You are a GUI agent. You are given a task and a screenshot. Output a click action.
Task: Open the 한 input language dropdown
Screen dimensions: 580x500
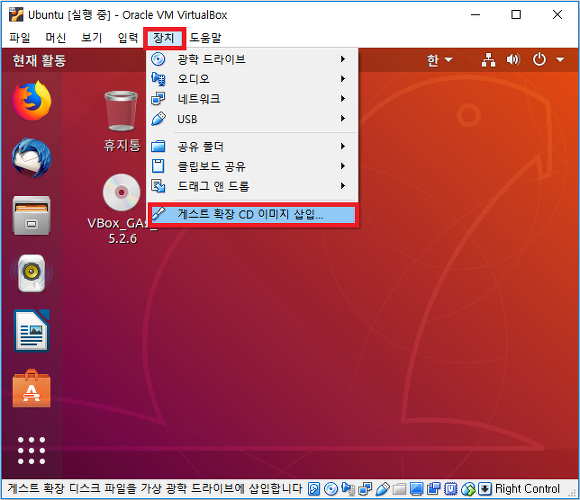pyautogui.click(x=439, y=60)
